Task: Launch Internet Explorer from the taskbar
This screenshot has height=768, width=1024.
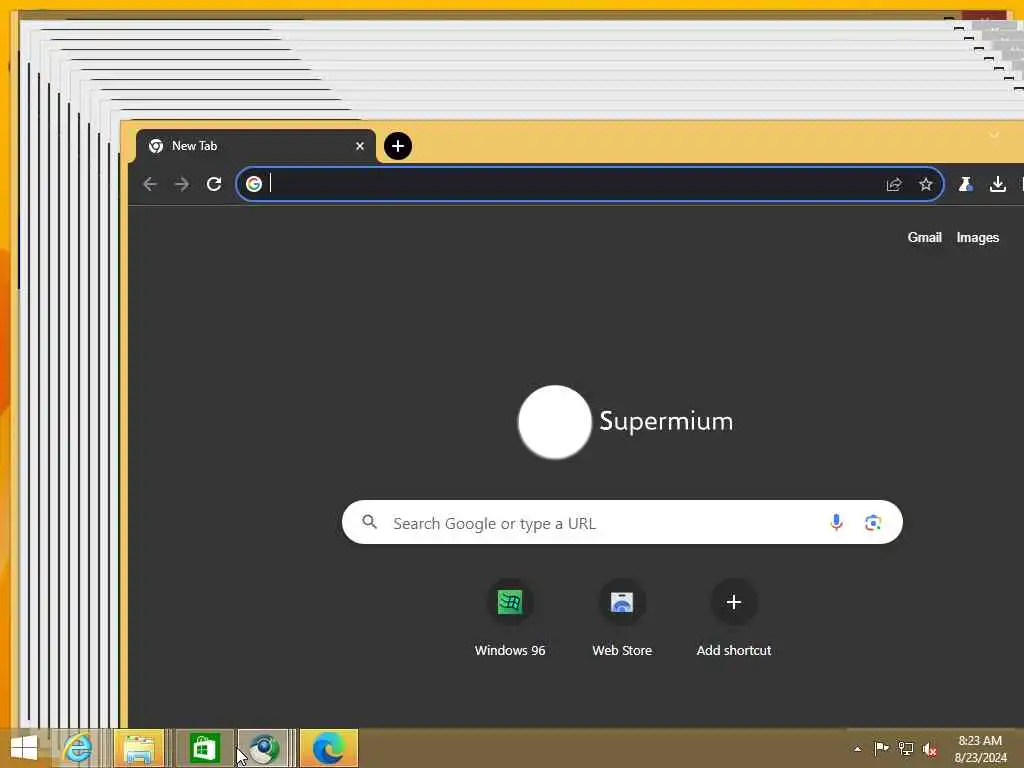Action: pyautogui.click(x=78, y=748)
